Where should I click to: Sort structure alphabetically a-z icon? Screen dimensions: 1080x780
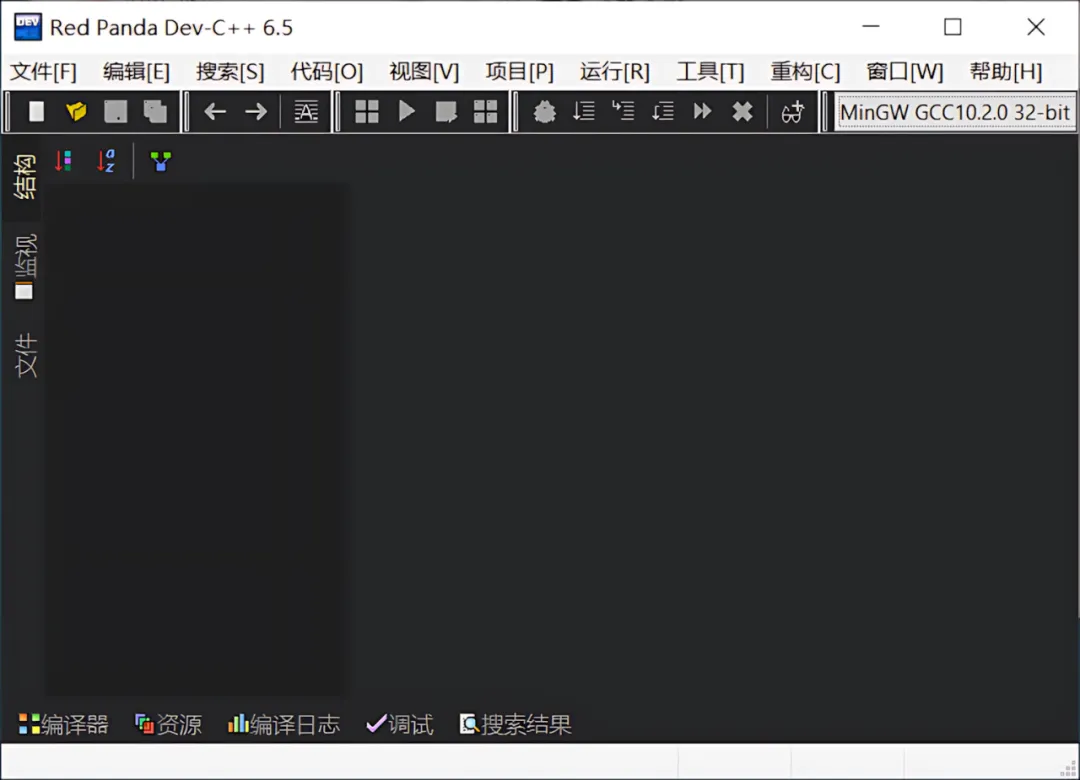[x=106, y=161]
